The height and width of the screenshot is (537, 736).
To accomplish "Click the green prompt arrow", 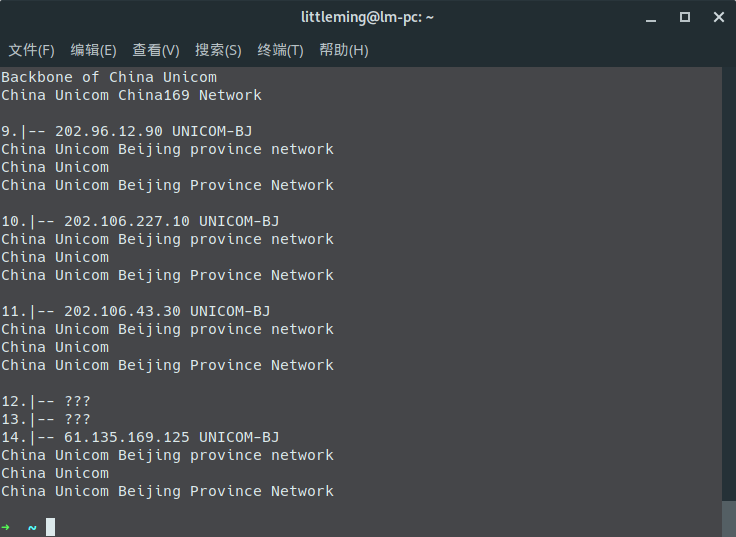I will pyautogui.click(x=6, y=527).
